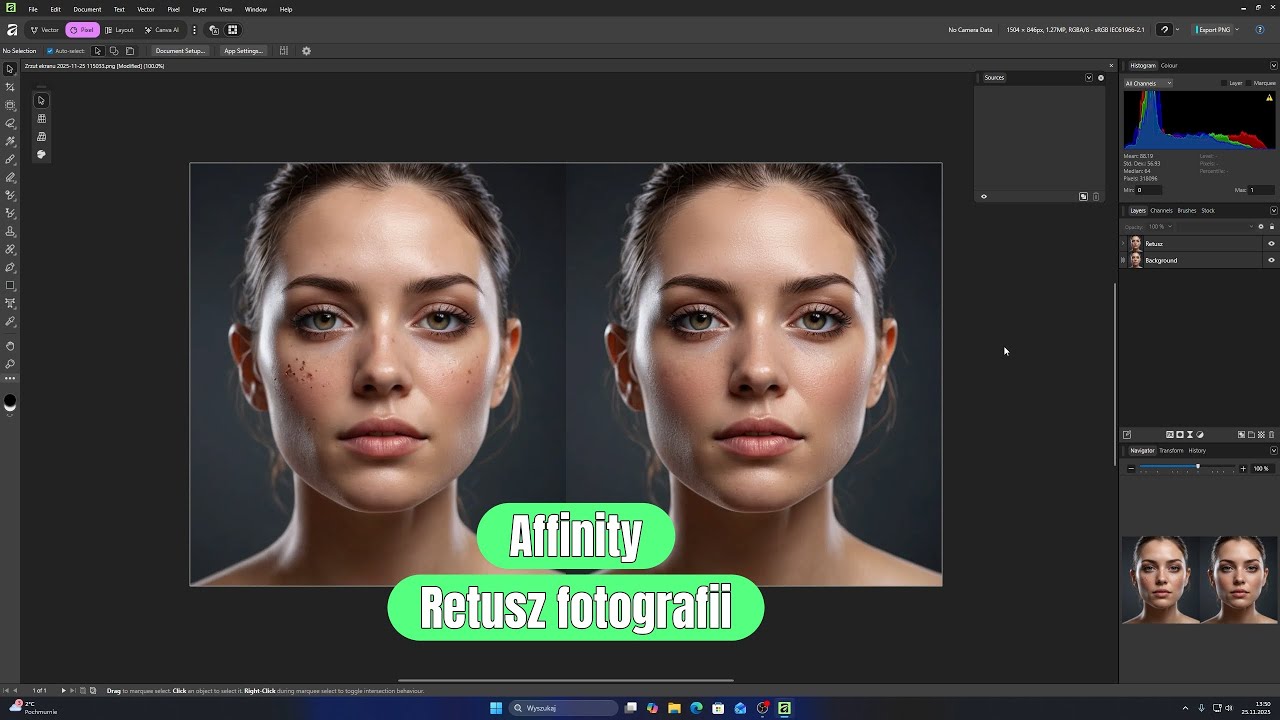Toggle the Auto-select checkbox

(x=50, y=51)
